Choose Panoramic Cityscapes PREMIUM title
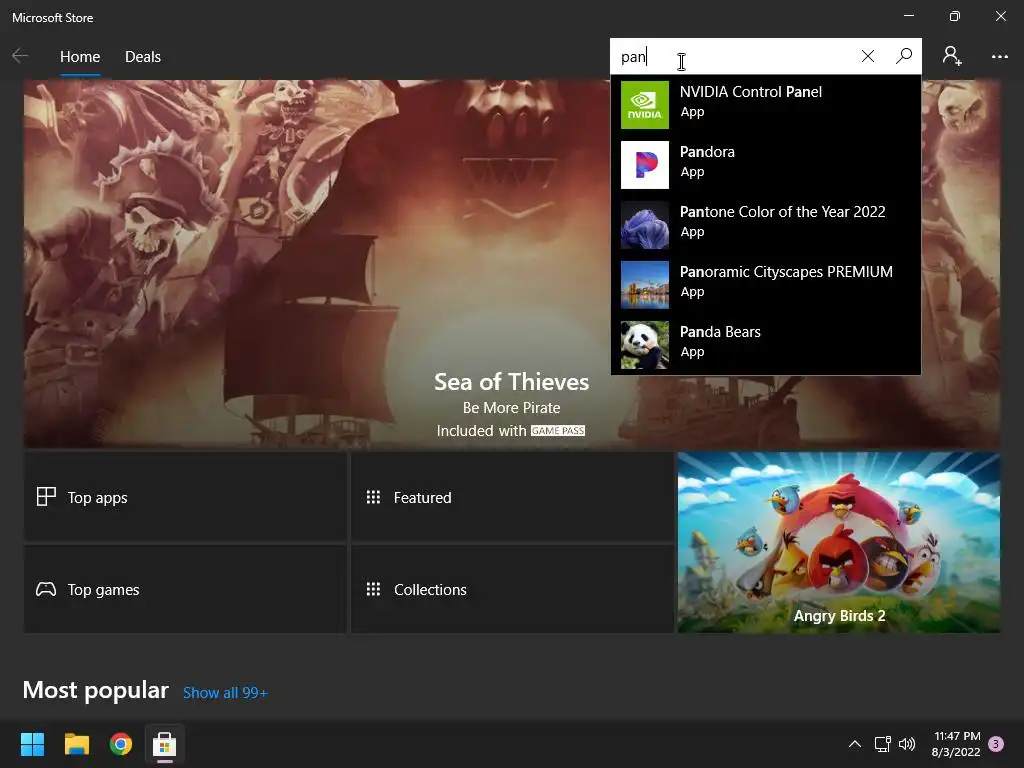Viewport: 1024px width, 768px height. (x=786, y=272)
